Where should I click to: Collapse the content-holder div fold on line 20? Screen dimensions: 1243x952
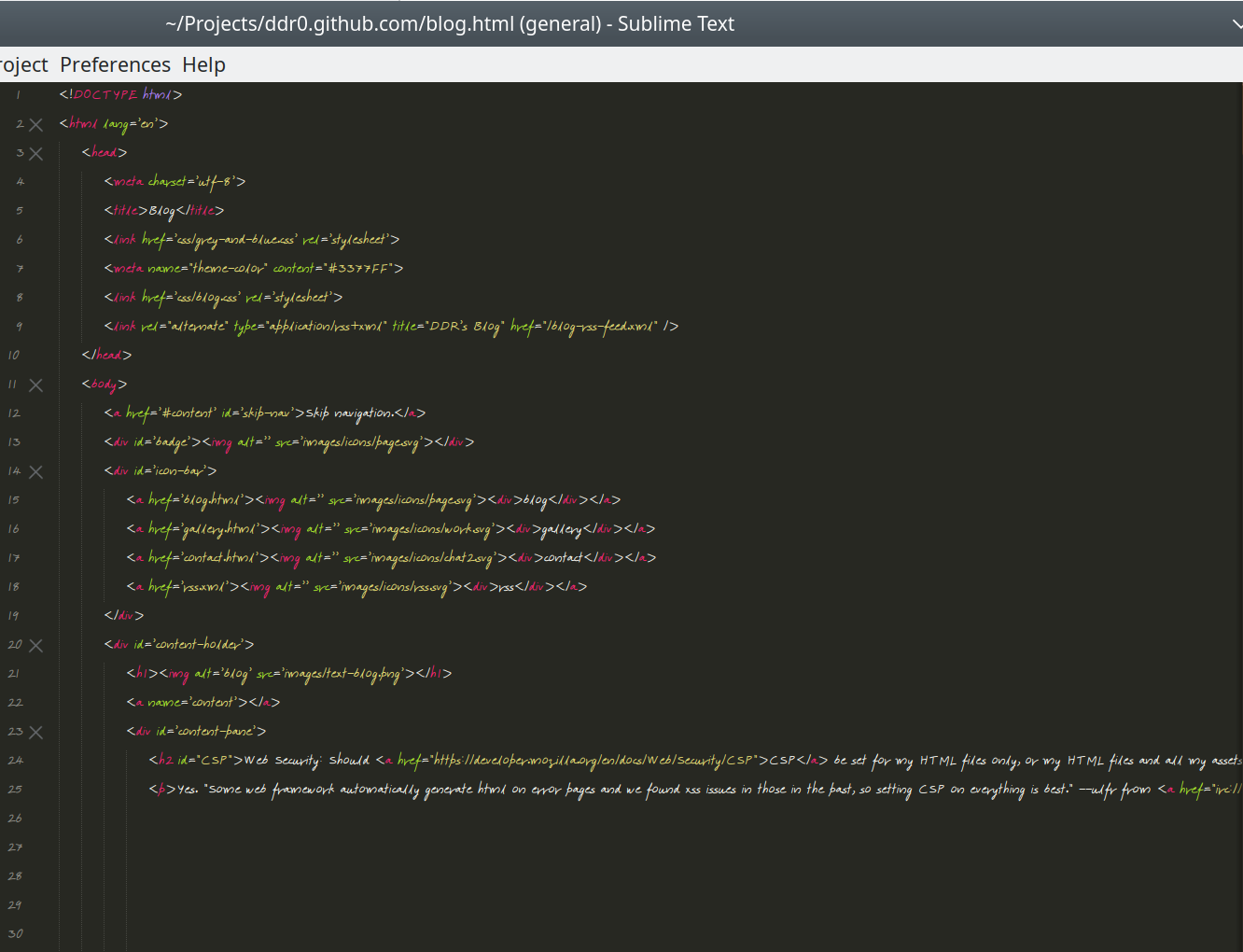[36, 645]
